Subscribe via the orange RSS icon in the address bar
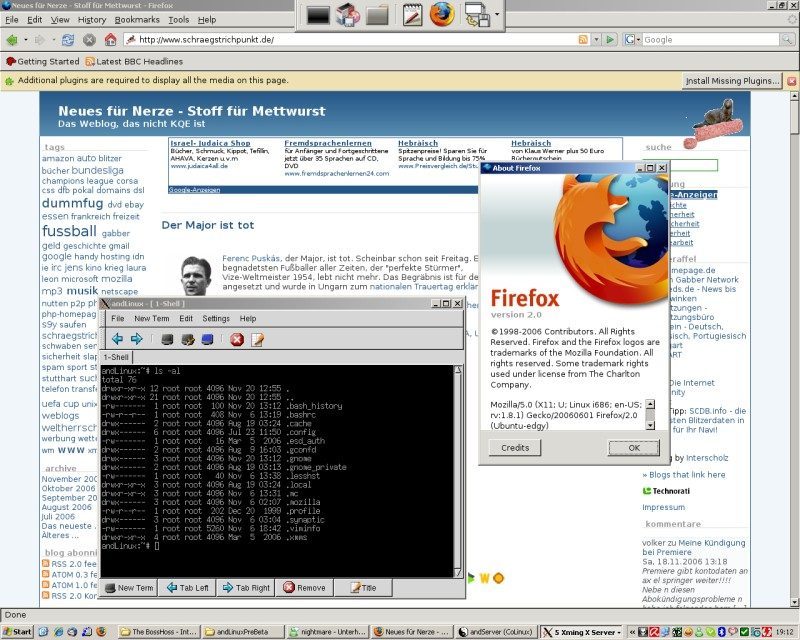Viewport: 800px width, 640px height. [583, 39]
